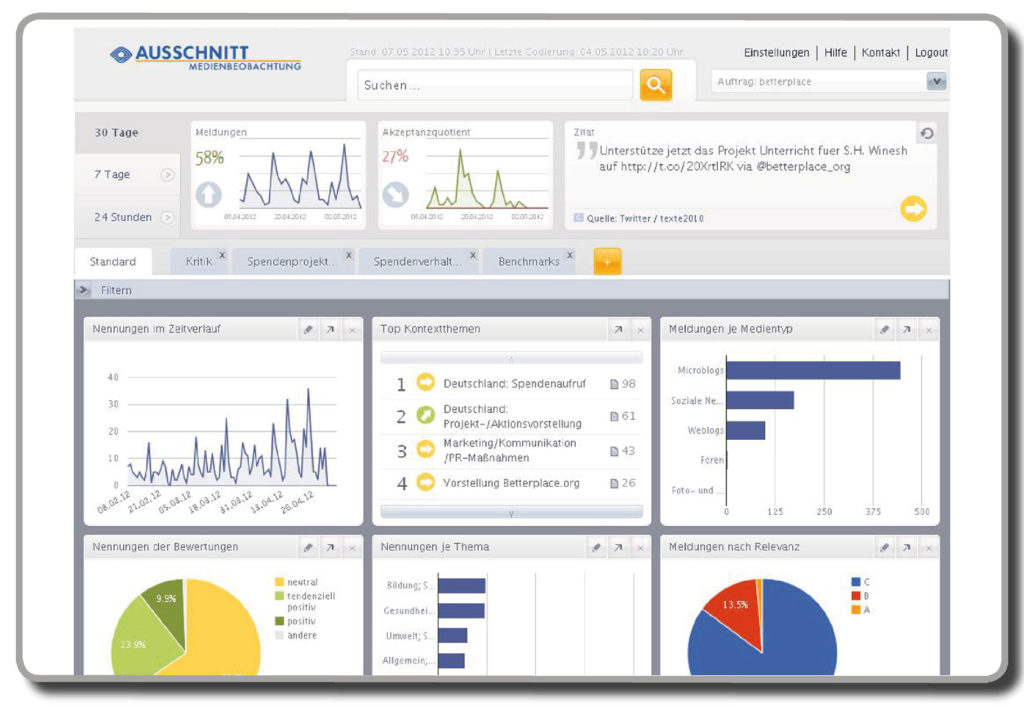Close the Nennungen der Bewertungen widget
Screen dimensions: 1024x707
352,548
